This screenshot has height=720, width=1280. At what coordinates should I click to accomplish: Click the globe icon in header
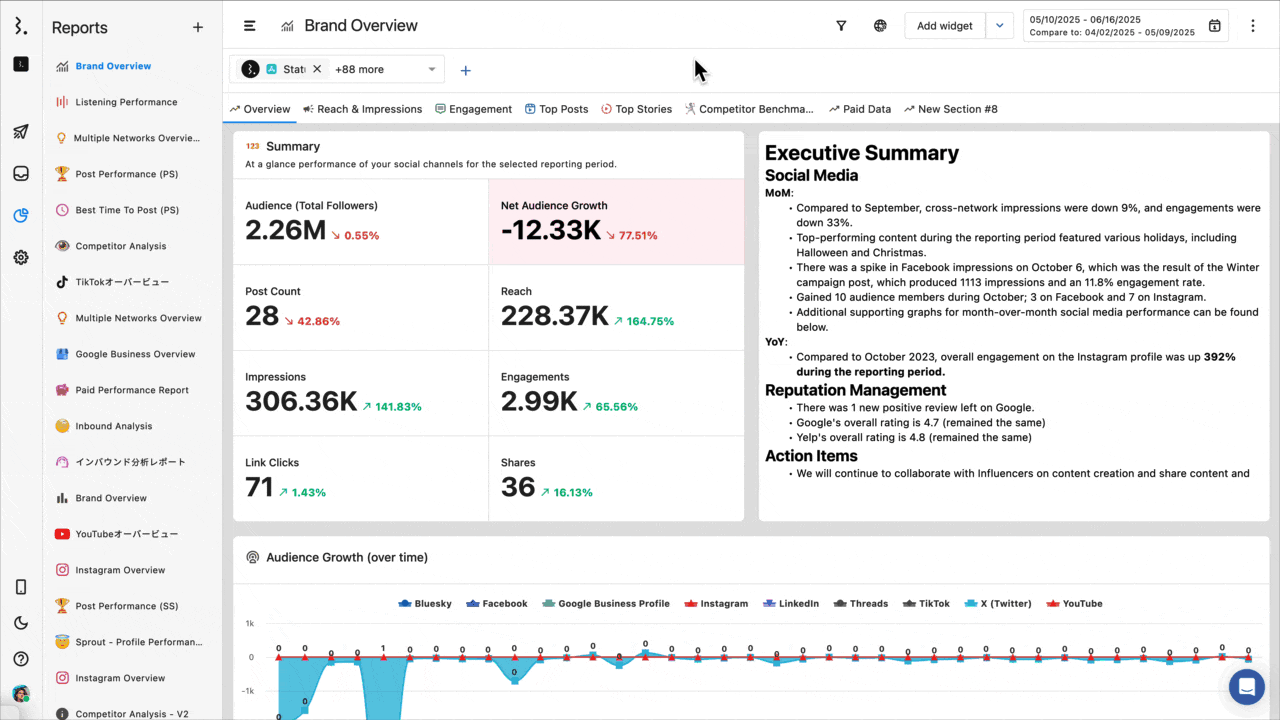pos(880,26)
